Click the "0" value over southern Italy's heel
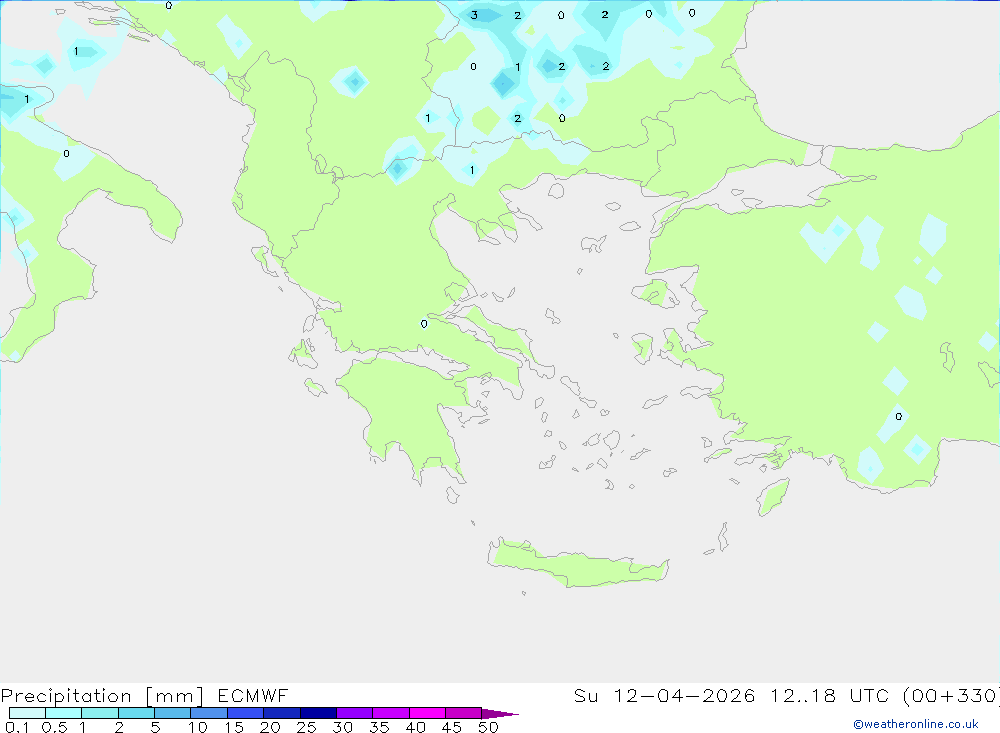The width and height of the screenshot is (1000, 733). (x=66, y=154)
